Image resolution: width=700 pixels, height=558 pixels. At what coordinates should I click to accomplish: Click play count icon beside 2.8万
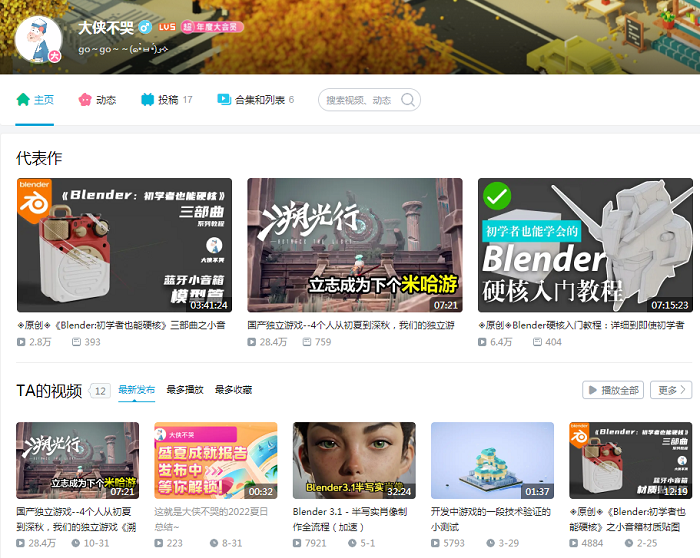coord(21,342)
